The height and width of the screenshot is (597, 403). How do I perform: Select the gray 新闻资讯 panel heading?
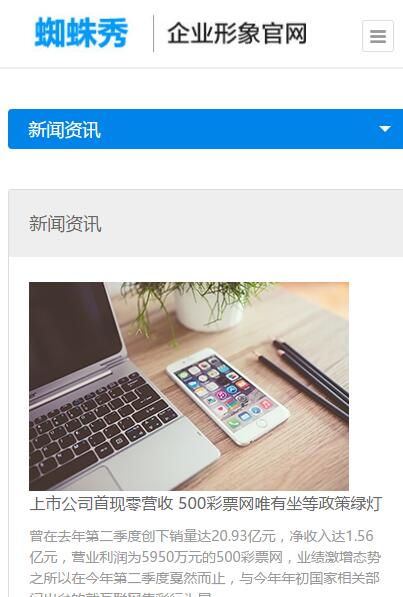[x=65, y=223]
